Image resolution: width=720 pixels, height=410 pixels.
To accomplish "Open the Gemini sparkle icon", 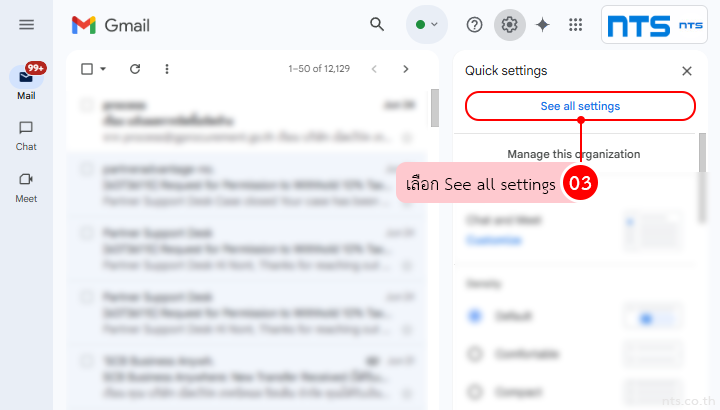I will [542, 25].
